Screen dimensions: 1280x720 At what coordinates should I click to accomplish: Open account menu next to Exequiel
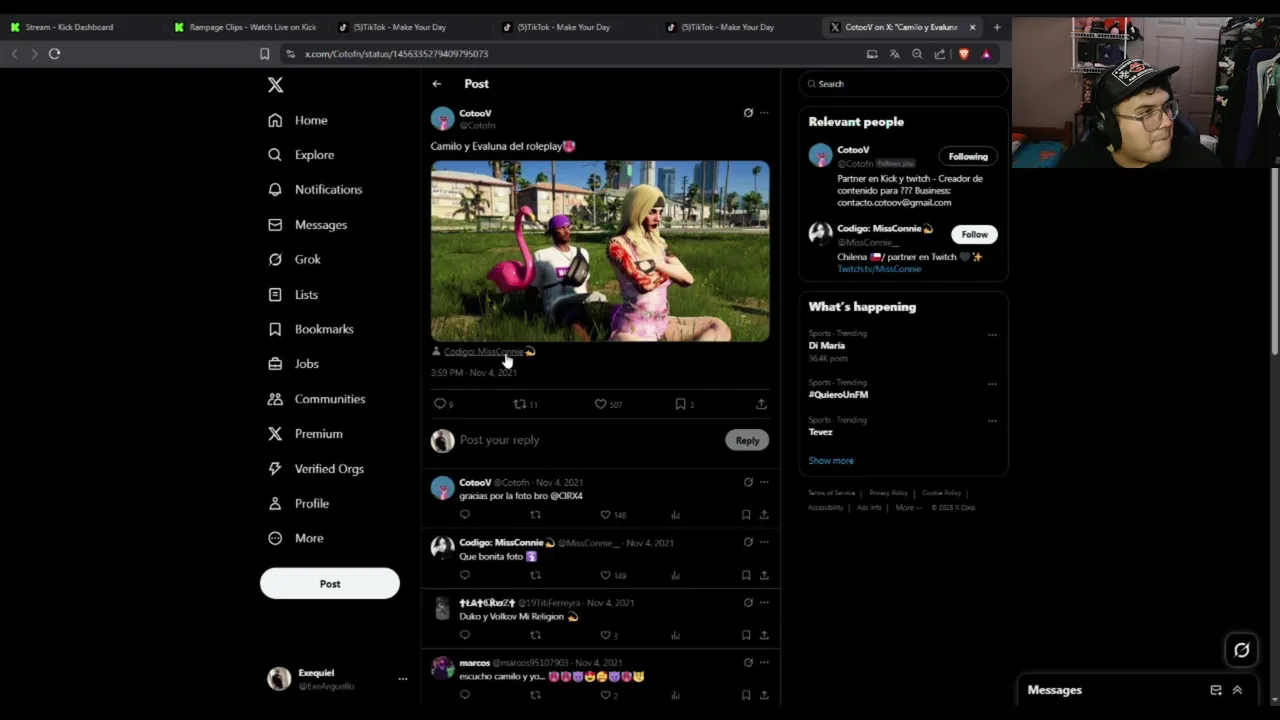pos(403,679)
